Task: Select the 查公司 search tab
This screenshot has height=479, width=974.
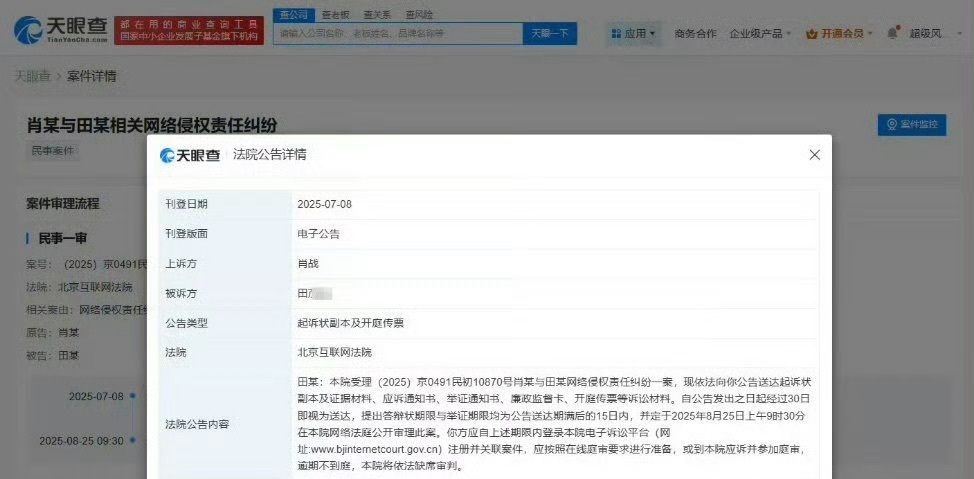Action: point(293,14)
